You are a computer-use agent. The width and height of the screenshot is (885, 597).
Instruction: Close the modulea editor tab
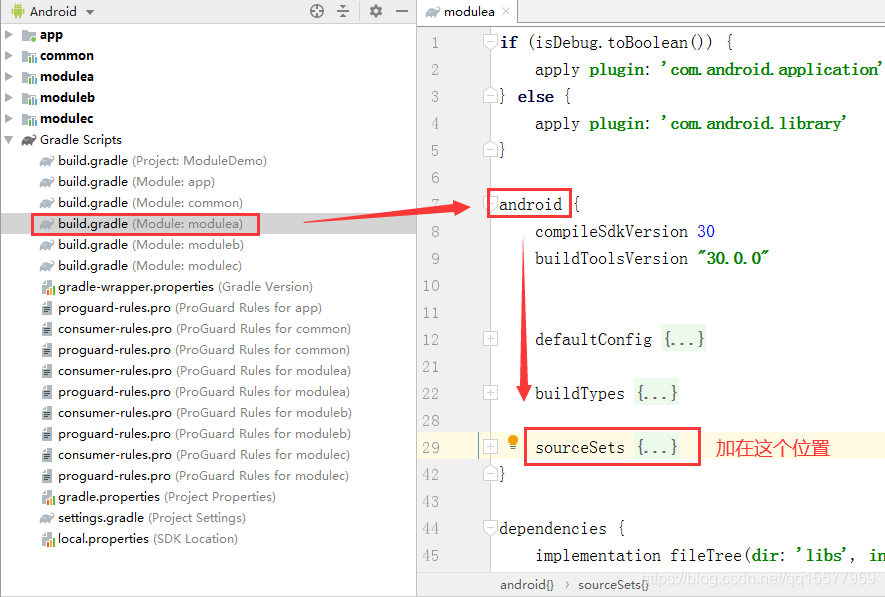(x=506, y=11)
